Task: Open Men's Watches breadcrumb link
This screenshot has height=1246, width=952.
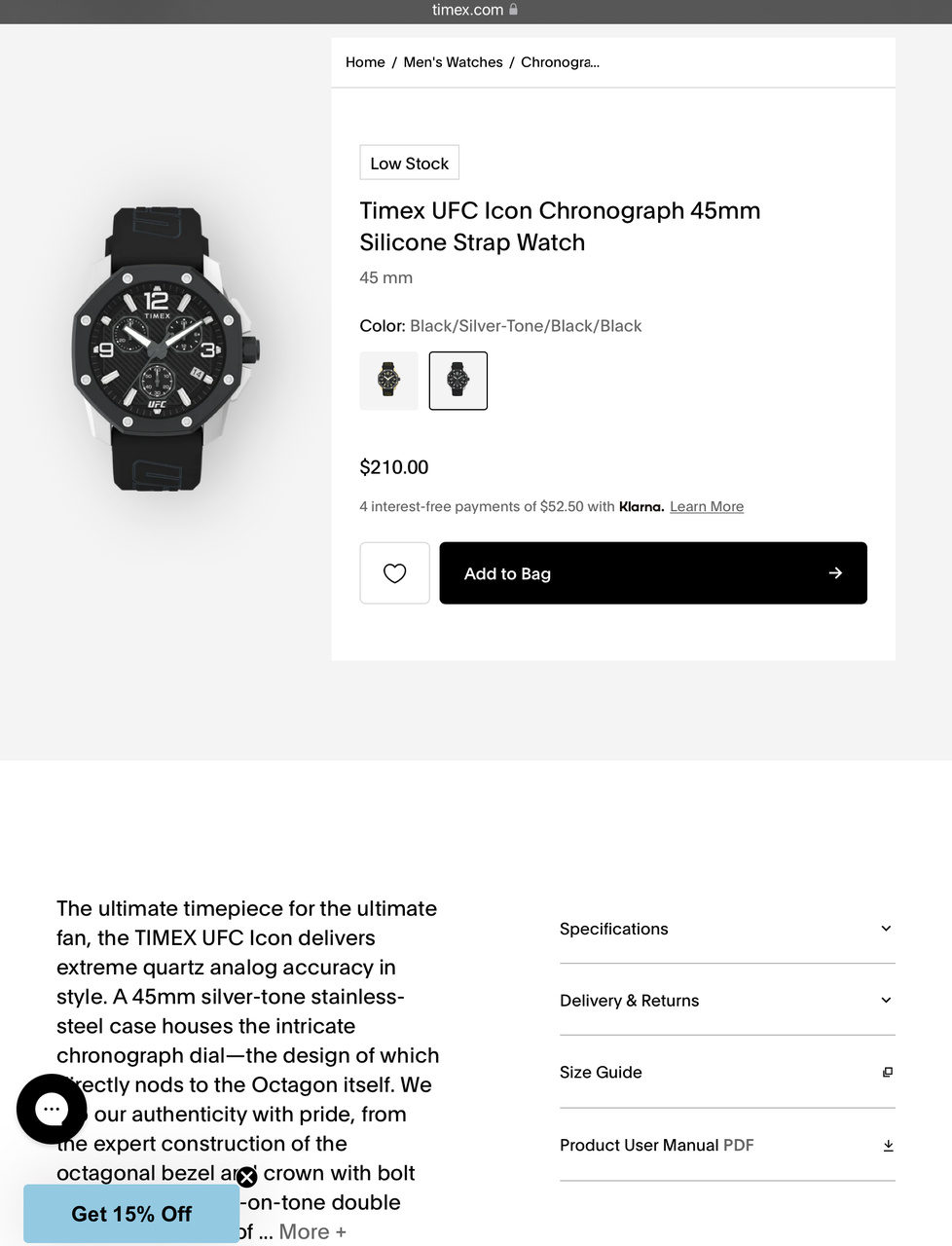Action: [x=453, y=62]
